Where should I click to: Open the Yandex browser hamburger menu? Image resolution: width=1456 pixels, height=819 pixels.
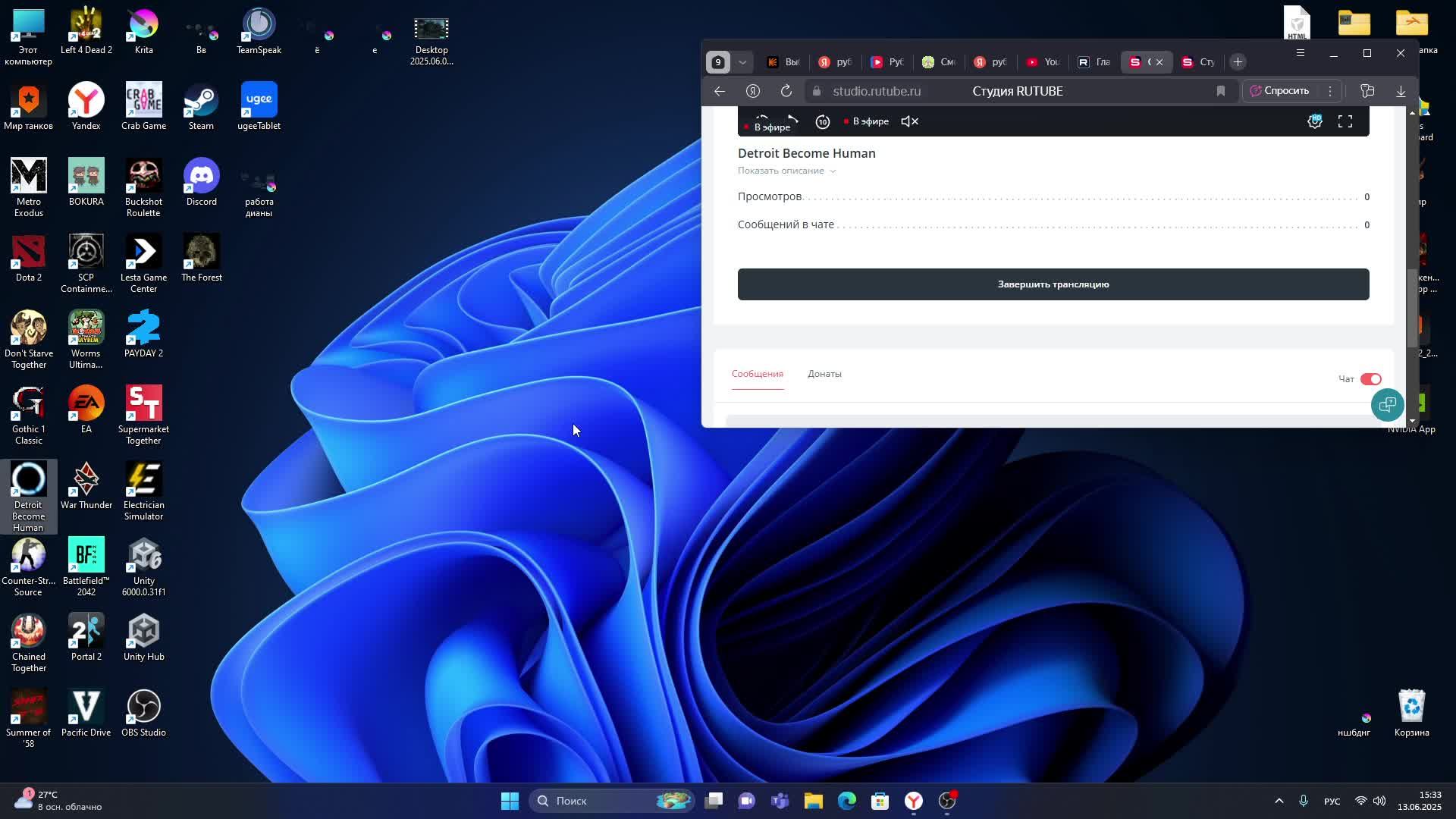tap(1301, 53)
